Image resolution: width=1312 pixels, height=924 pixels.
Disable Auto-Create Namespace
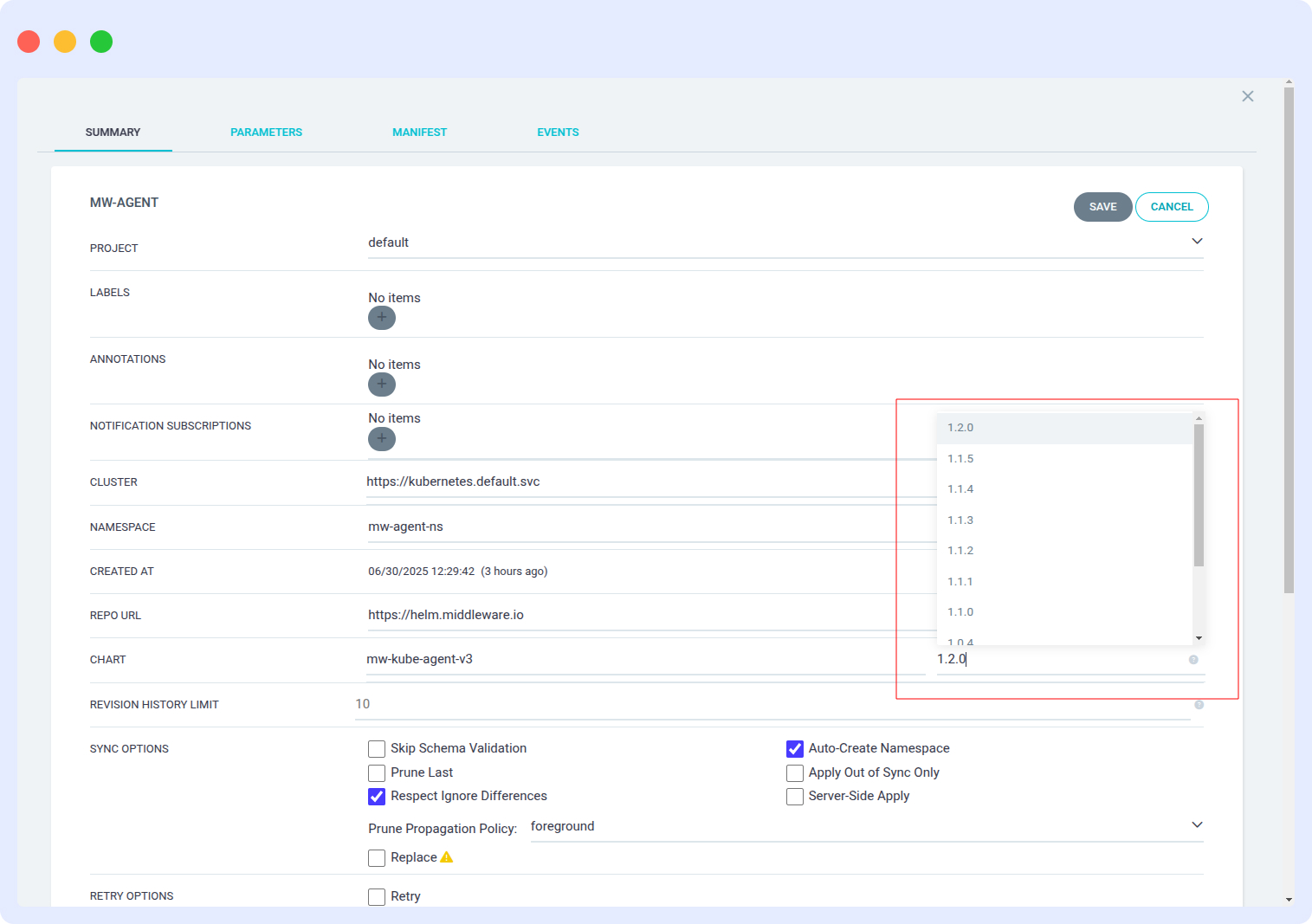tap(794, 748)
